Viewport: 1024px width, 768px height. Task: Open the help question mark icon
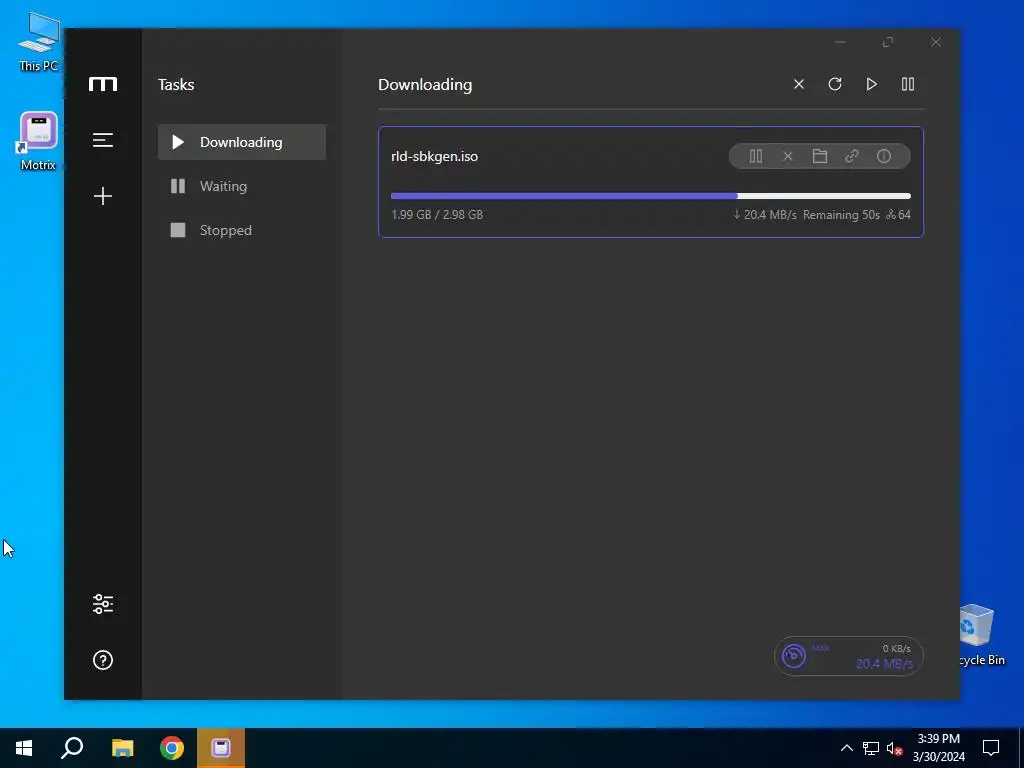click(x=103, y=660)
